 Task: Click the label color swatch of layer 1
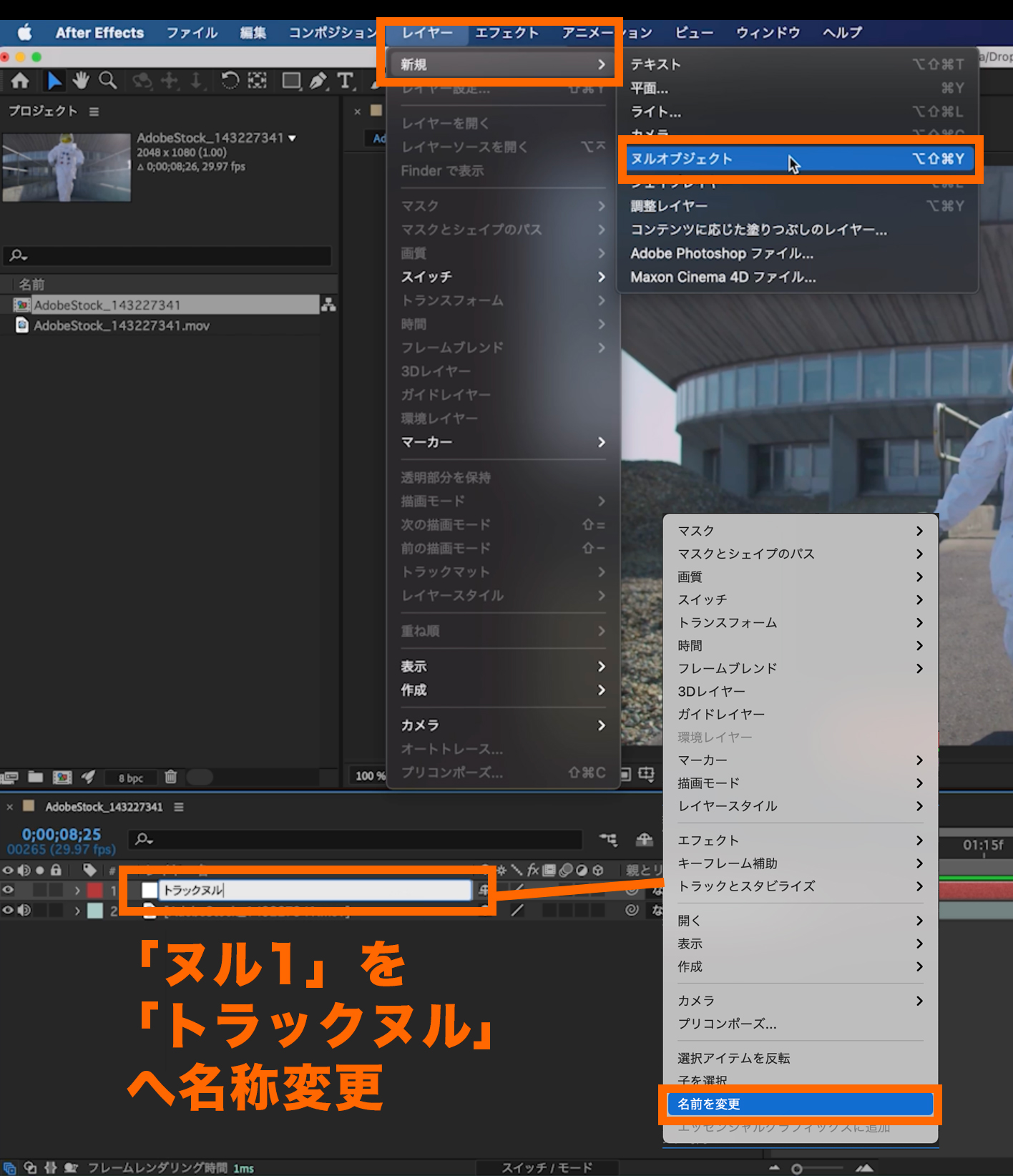(x=95, y=891)
